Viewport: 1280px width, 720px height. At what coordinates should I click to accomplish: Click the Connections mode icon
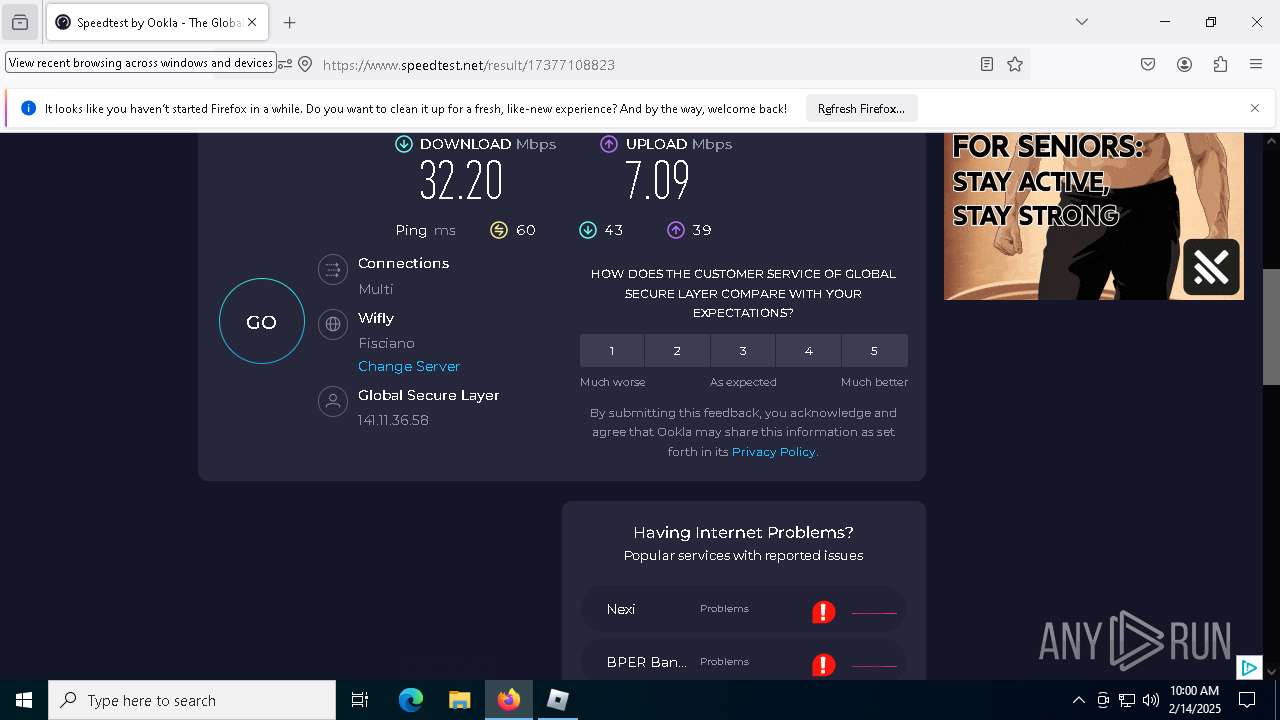[x=333, y=269]
